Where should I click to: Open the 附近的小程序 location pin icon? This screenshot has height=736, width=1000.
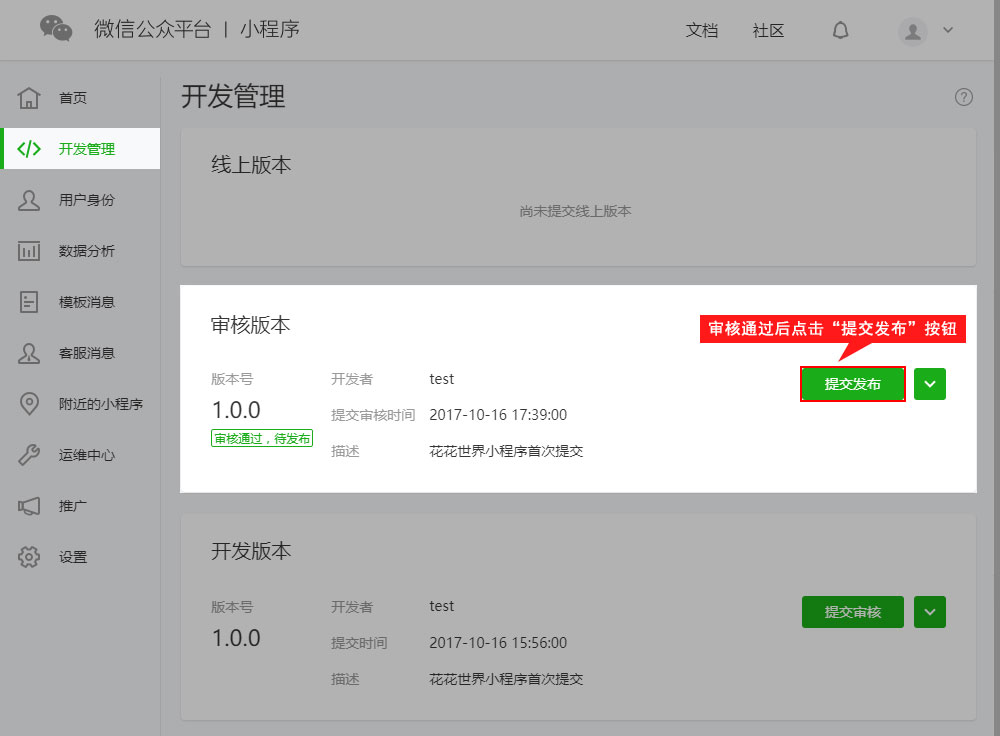coord(29,404)
